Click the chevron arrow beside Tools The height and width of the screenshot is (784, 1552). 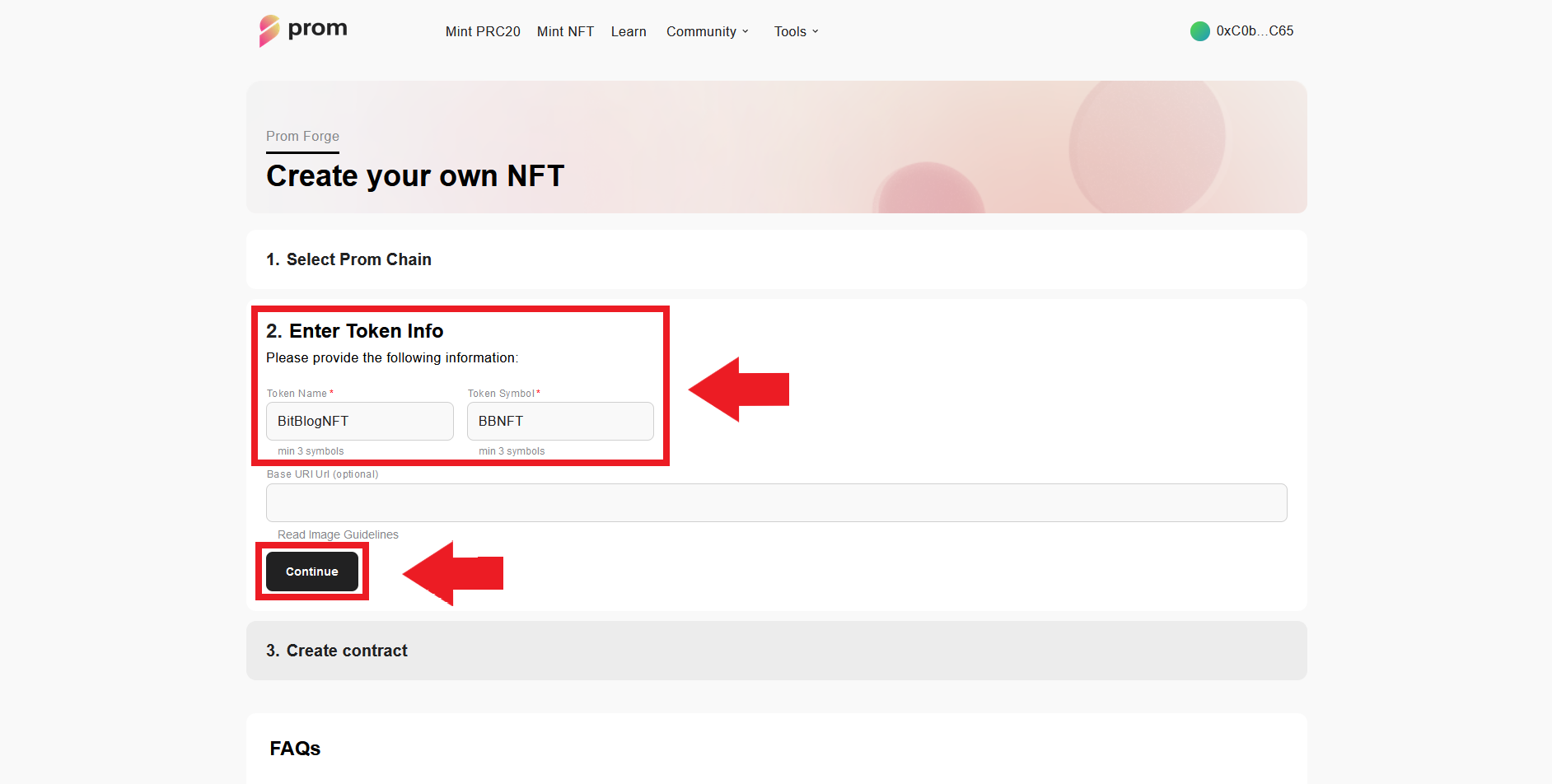816,31
